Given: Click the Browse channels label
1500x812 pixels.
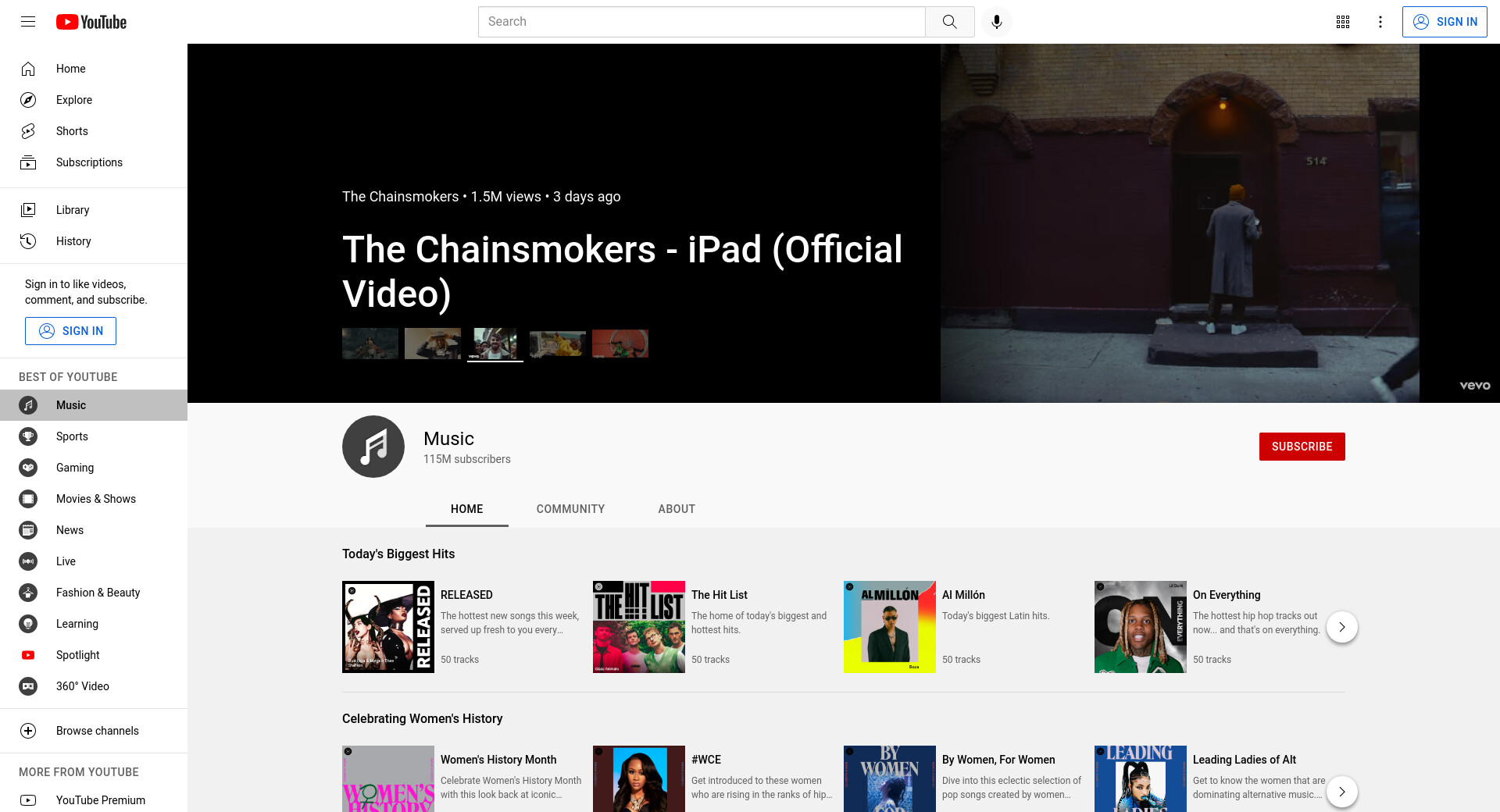Looking at the screenshot, I should [98, 731].
